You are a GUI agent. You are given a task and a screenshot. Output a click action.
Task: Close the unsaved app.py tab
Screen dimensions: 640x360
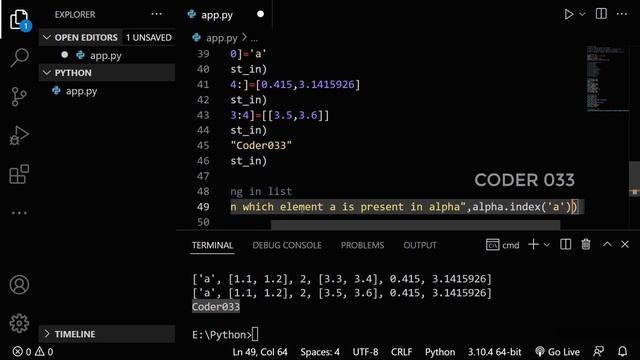(x=260, y=14)
